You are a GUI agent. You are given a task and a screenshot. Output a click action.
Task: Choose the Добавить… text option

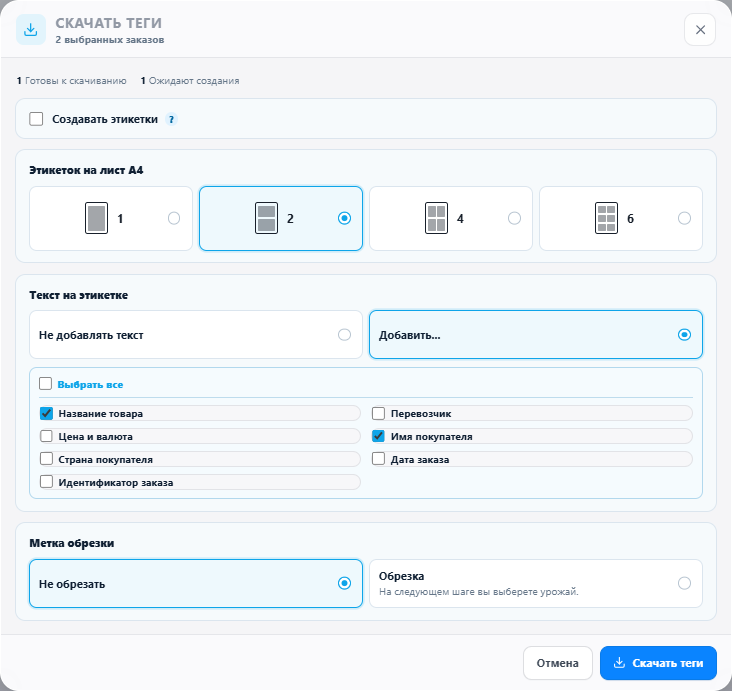pyautogui.click(x=536, y=335)
